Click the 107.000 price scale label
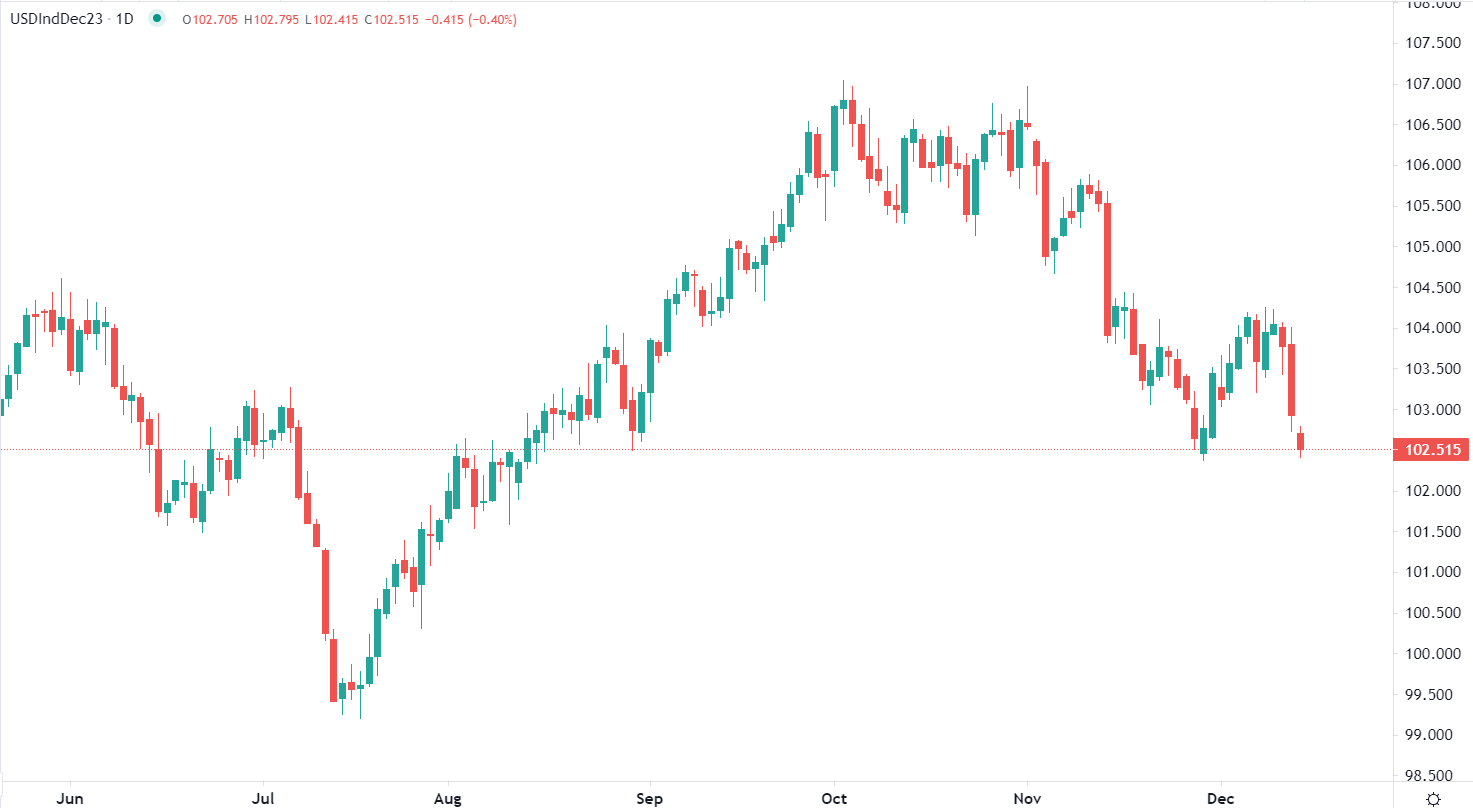This screenshot has height=808, width=1473. point(1433,84)
